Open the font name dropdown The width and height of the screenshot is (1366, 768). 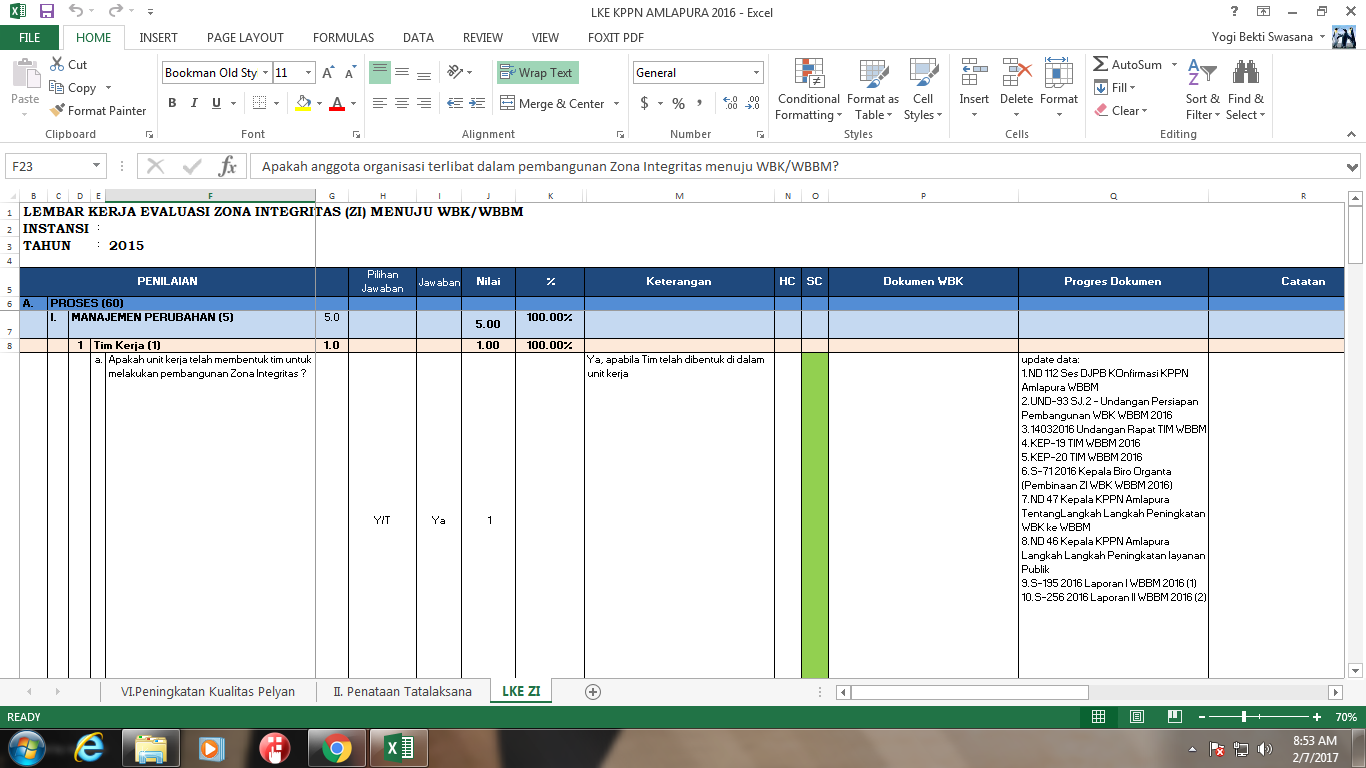click(265, 73)
